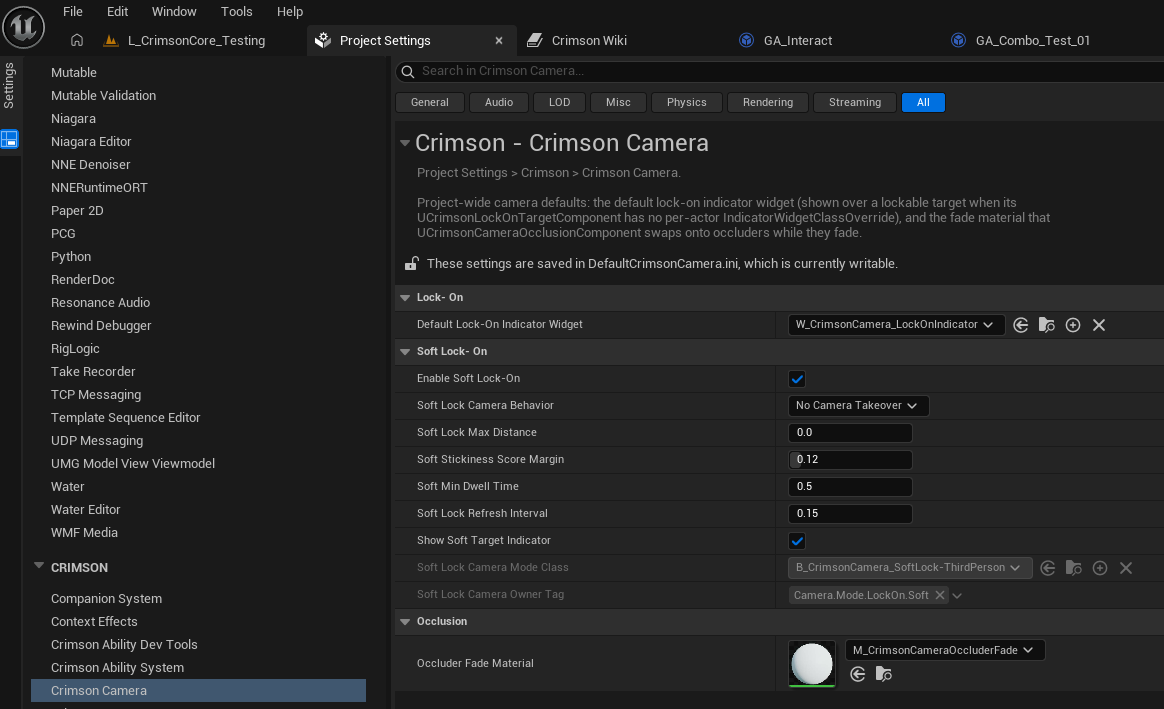Collapse the Crimson - Crimson Camera header

pos(405,143)
